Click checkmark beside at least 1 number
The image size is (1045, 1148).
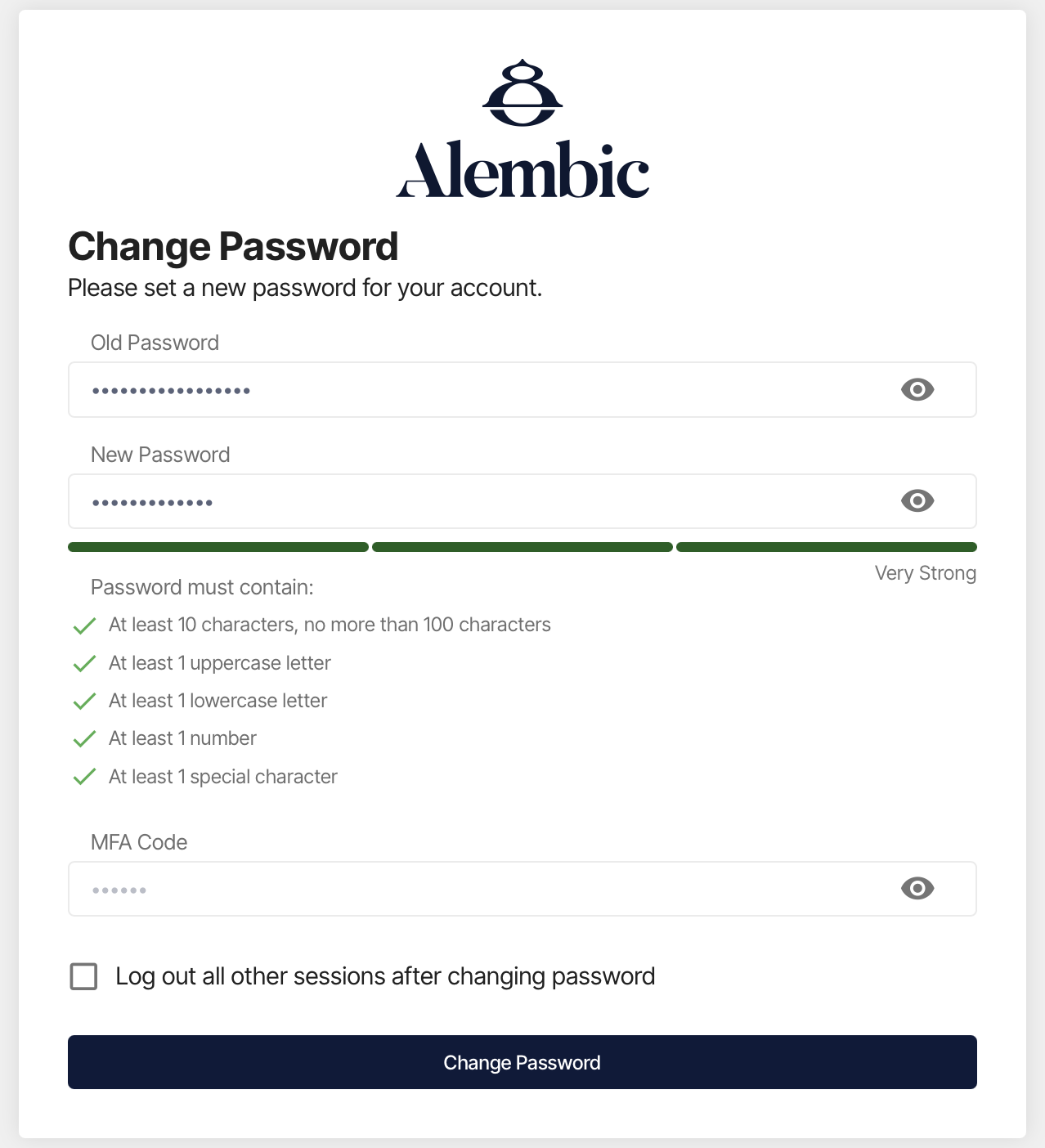click(85, 739)
